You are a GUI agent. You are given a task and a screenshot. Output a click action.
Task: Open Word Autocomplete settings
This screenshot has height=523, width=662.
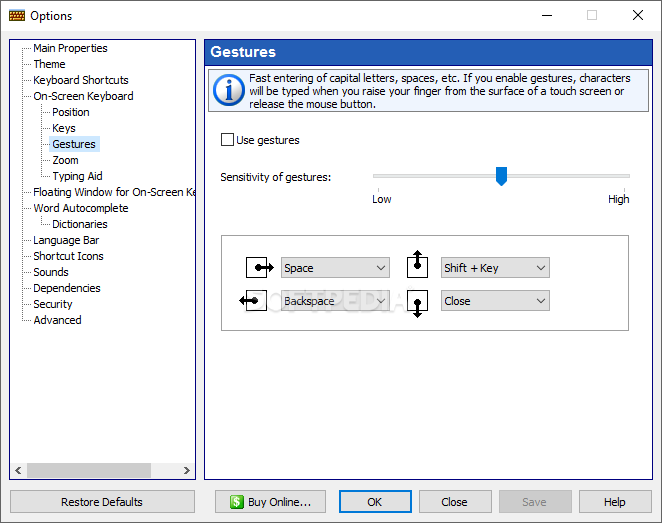tap(81, 208)
